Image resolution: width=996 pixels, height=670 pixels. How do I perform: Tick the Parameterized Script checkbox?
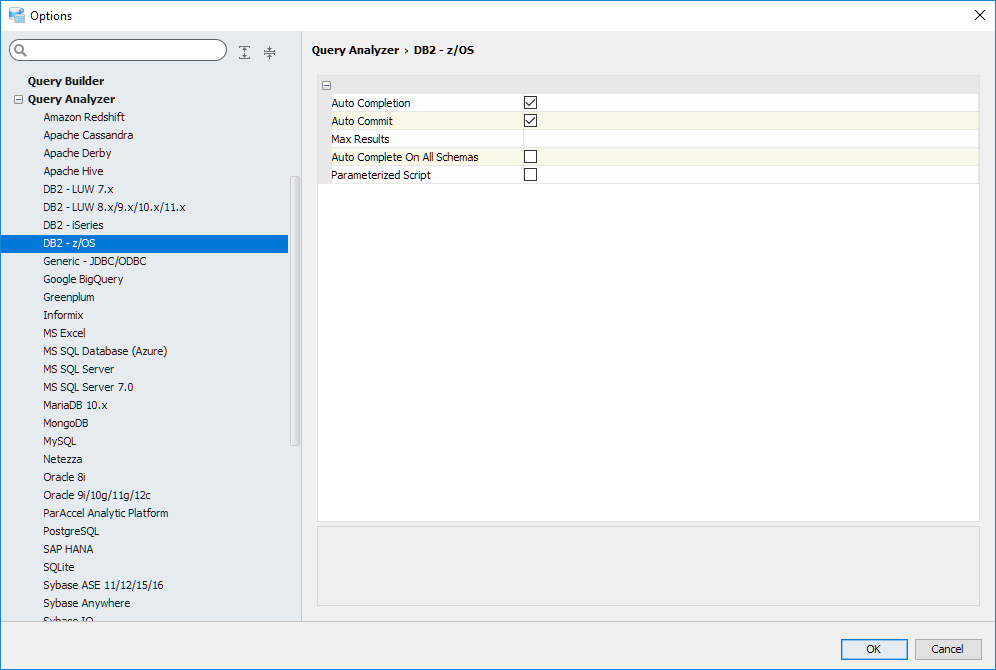pyautogui.click(x=531, y=175)
